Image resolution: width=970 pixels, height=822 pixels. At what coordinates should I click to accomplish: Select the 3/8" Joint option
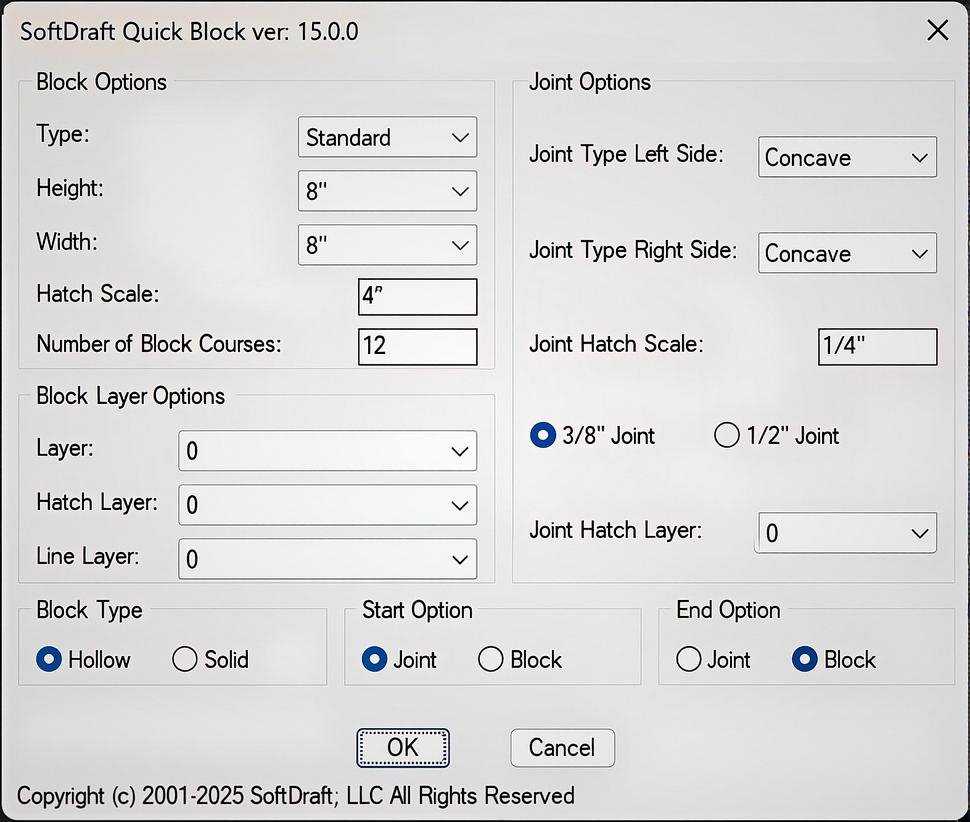tap(543, 435)
